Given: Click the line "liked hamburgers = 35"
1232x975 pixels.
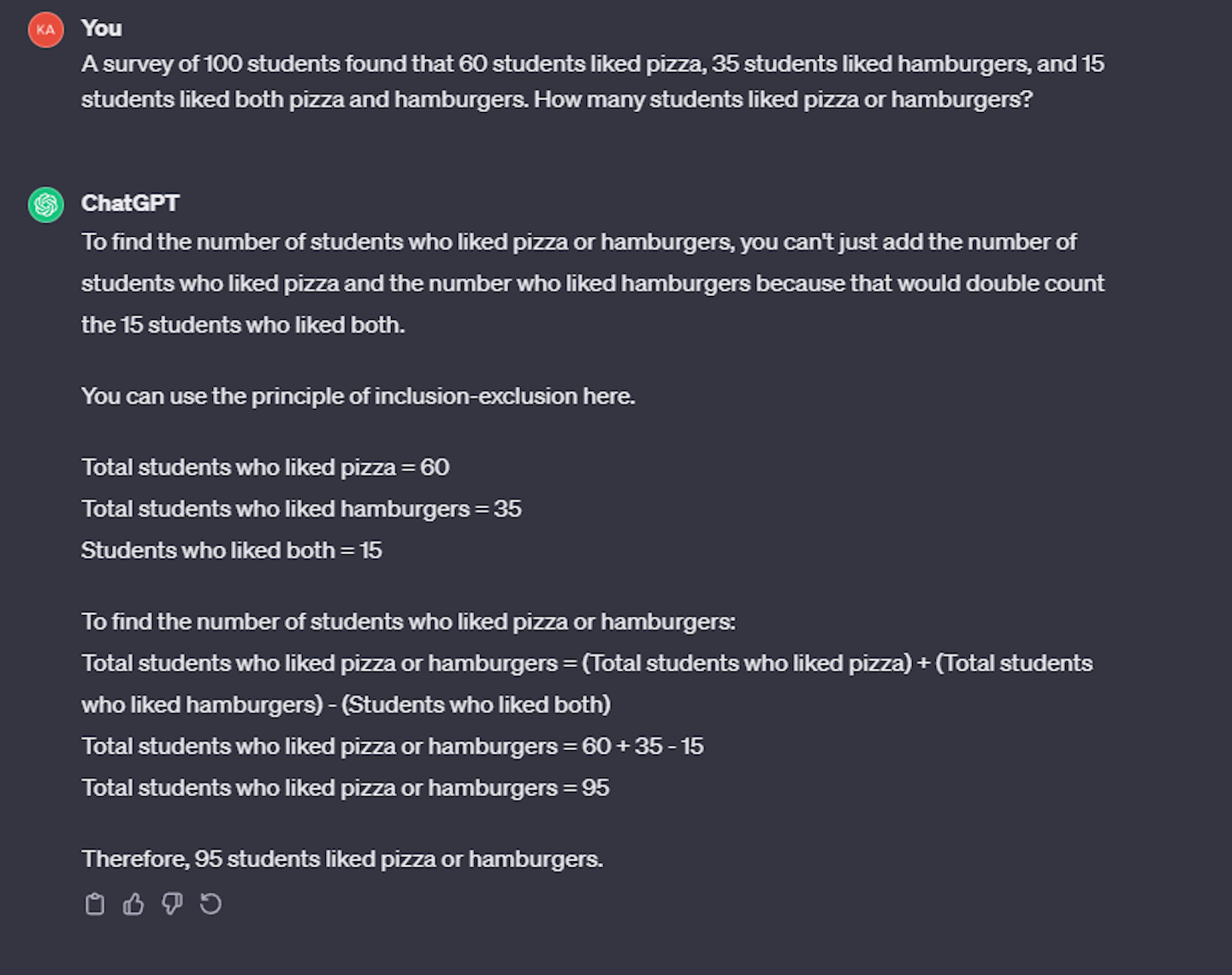Looking at the screenshot, I should tap(301, 509).
